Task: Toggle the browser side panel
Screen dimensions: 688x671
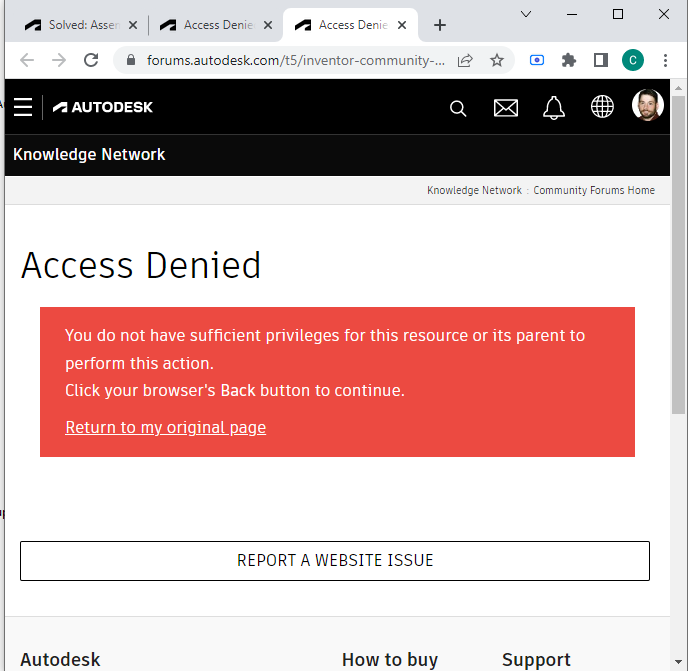Action: pyautogui.click(x=601, y=60)
